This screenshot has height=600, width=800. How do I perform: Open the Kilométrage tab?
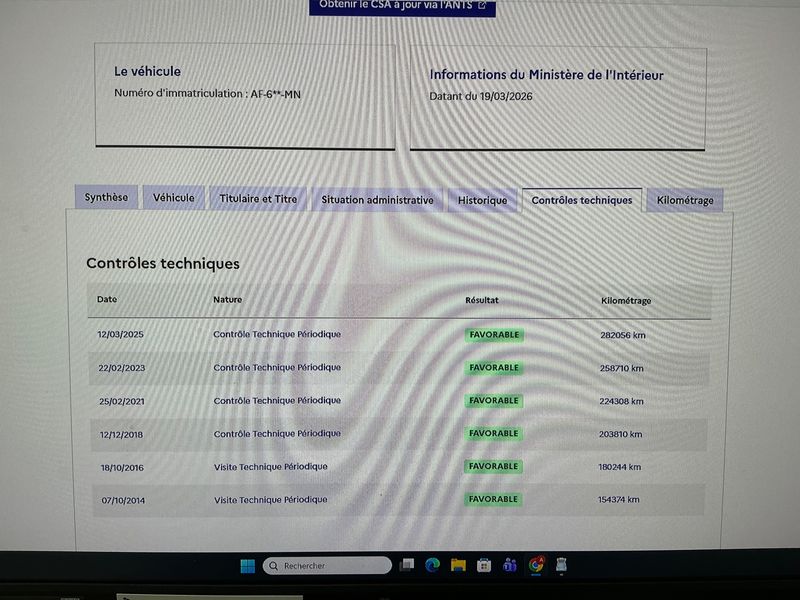coord(685,200)
